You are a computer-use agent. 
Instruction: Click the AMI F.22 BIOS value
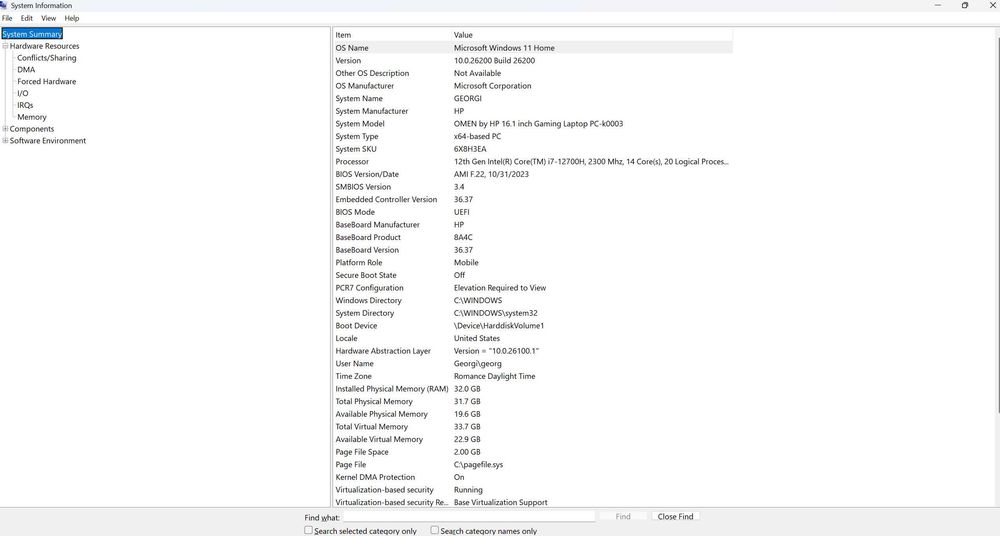491,174
